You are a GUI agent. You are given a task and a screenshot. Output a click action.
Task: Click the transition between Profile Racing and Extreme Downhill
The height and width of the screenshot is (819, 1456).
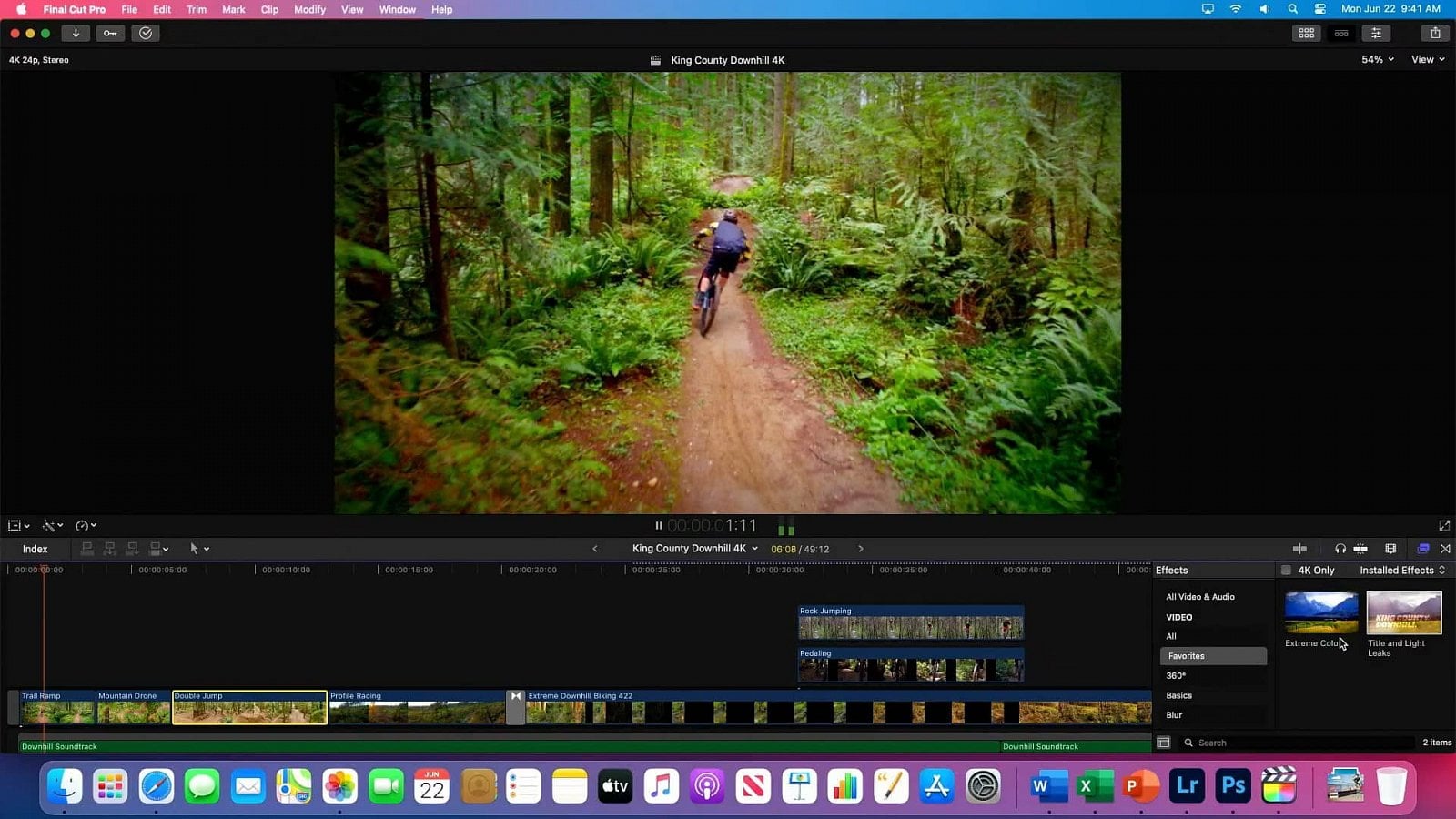coord(516,707)
